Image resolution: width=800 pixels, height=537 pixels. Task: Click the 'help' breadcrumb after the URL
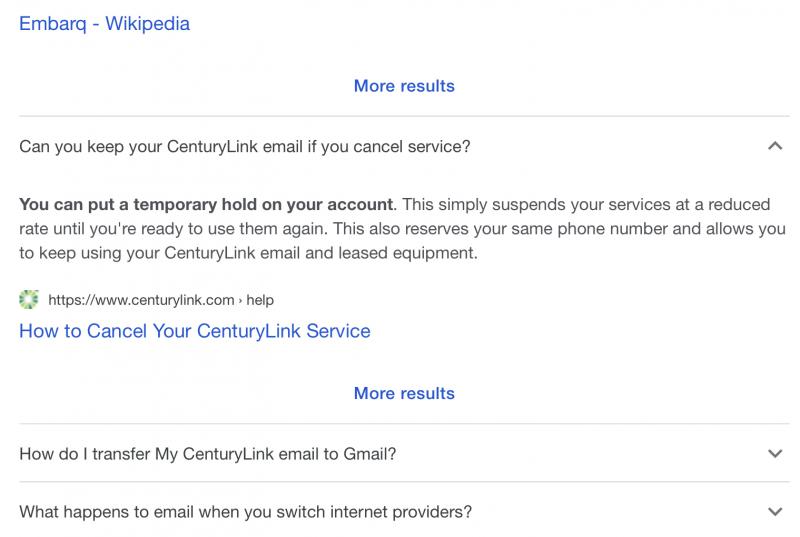(x=260, y=300)
